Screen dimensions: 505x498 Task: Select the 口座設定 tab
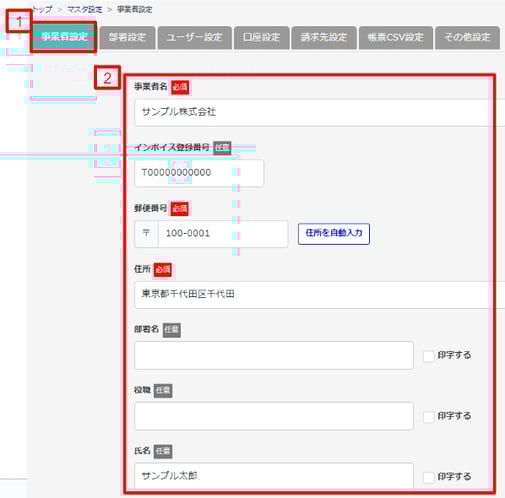[261, 37]
